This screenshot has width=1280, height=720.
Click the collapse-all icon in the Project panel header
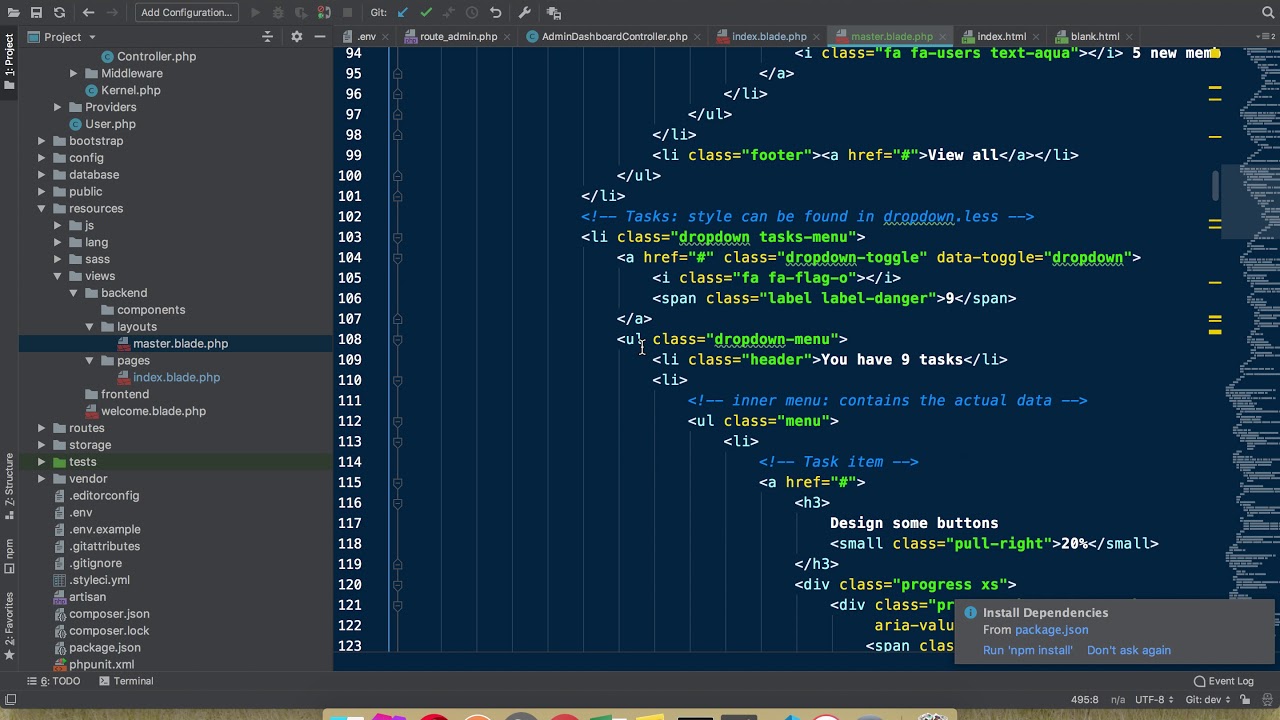267,36
